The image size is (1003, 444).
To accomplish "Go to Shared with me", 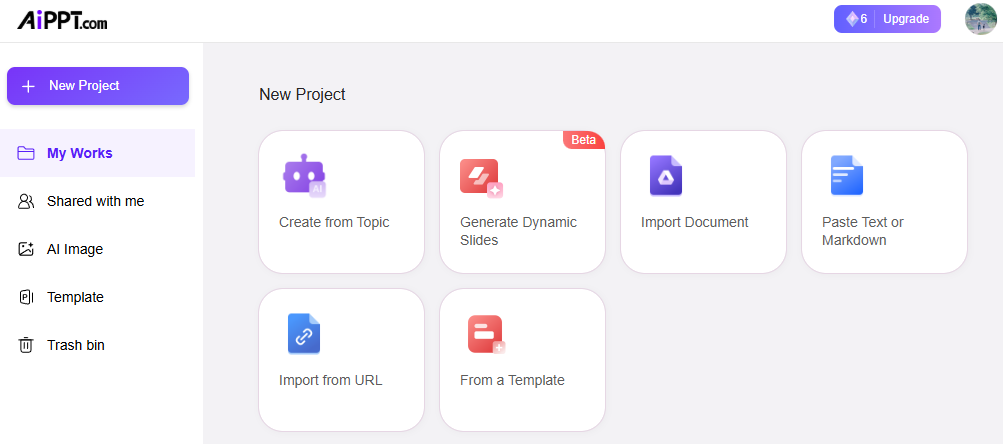I will click(95, 201).
